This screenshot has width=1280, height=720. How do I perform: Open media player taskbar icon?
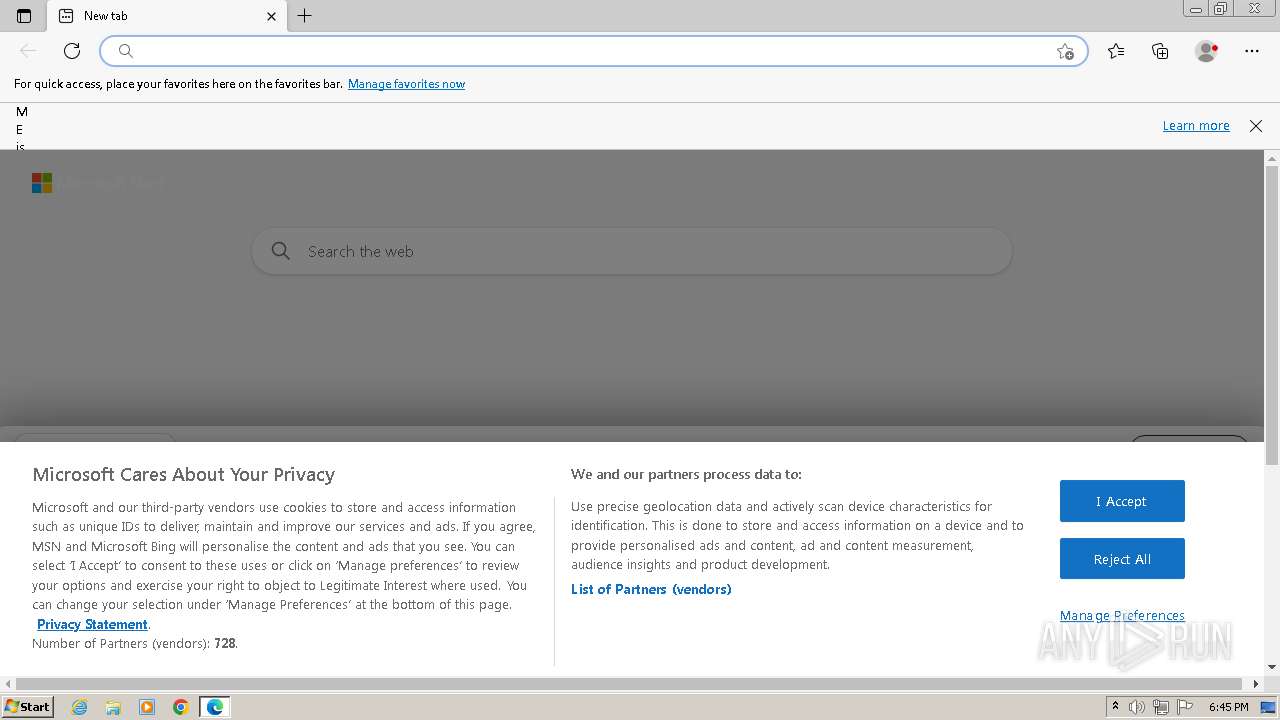[147, 707]
